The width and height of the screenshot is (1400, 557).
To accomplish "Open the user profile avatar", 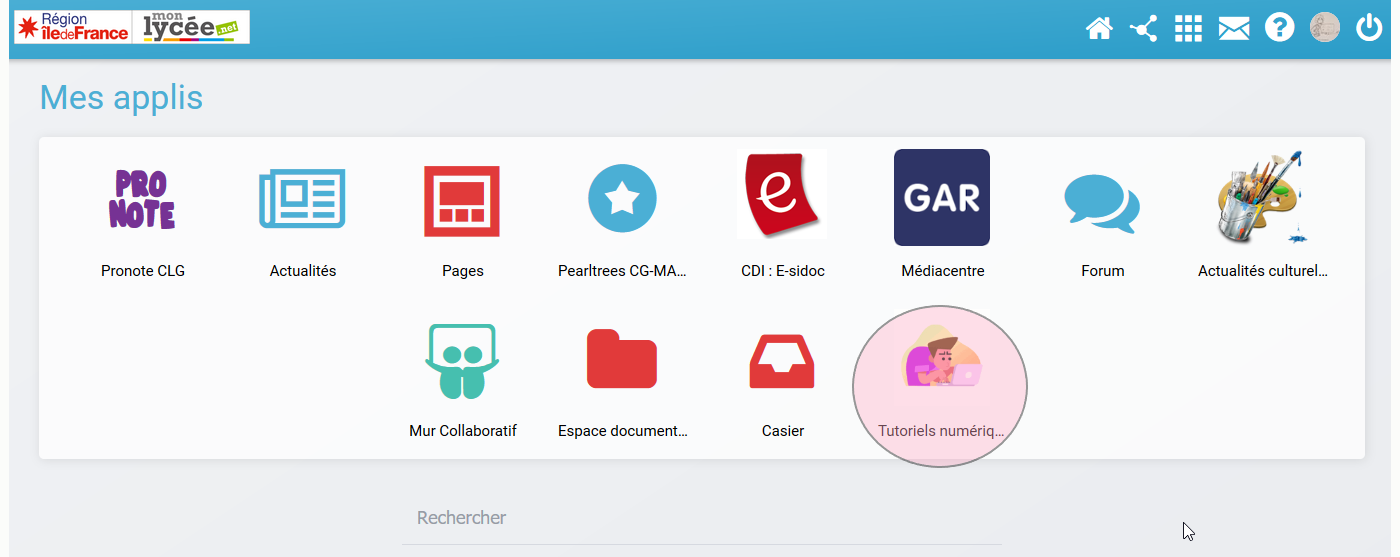I will 1324,28.
